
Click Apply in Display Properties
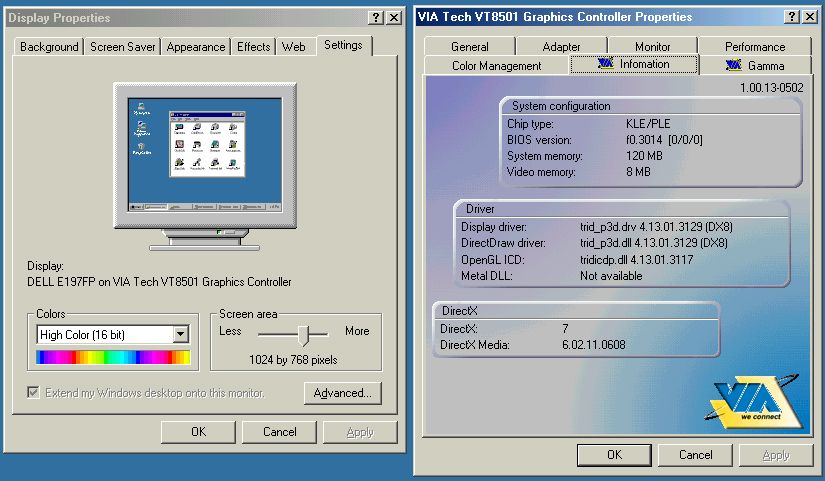pyautogui.click(x=360, y=432)
